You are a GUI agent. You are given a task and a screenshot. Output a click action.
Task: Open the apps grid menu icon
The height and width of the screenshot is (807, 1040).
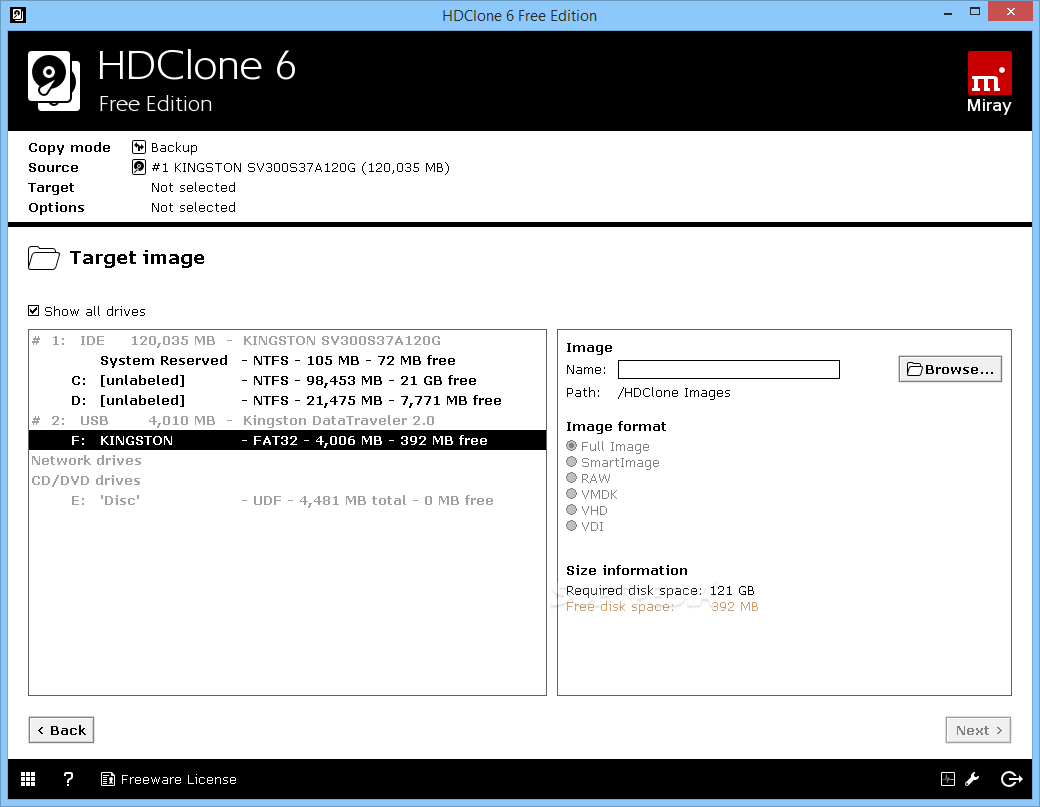[28, 779]
